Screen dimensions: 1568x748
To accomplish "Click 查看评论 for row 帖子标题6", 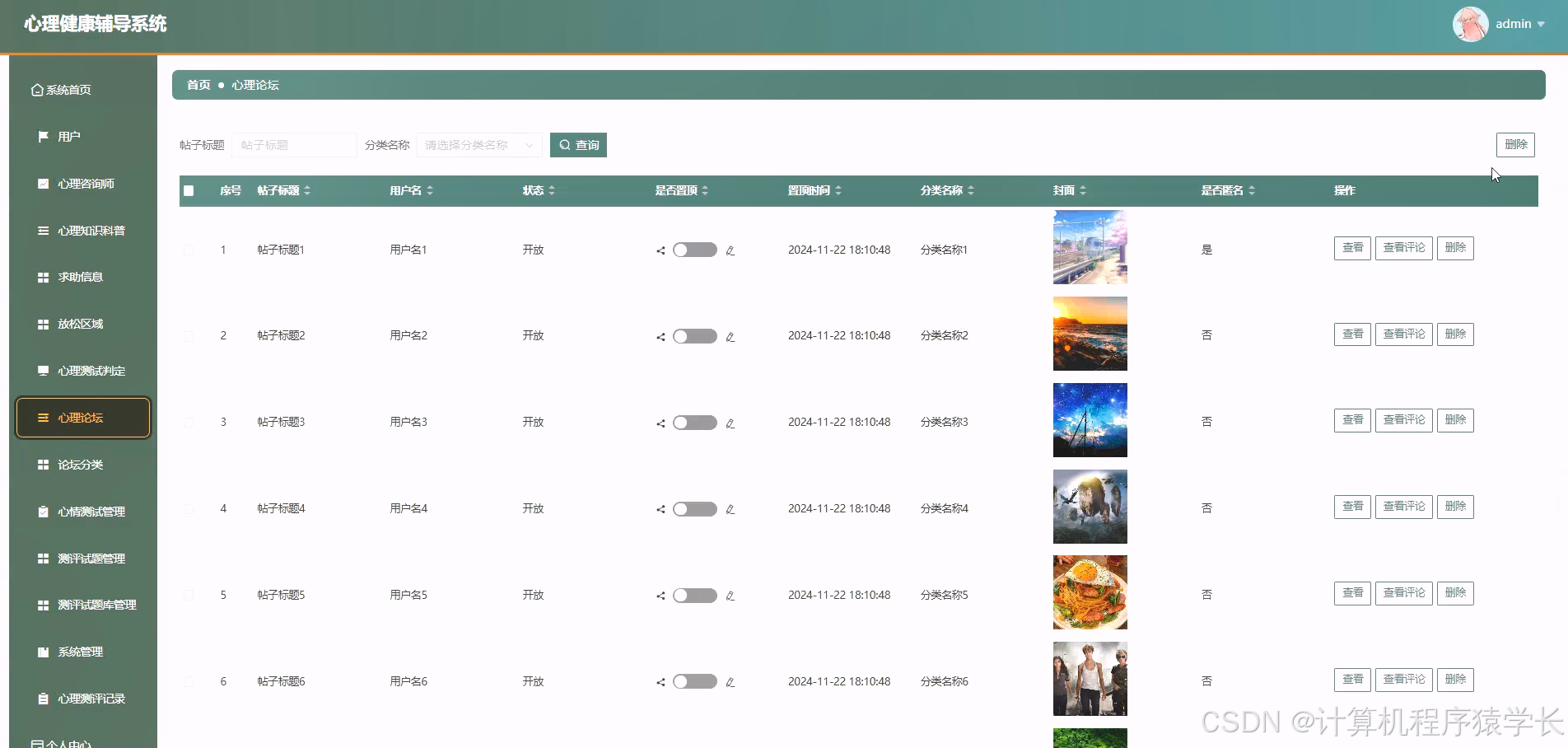I will (1404, 680).
